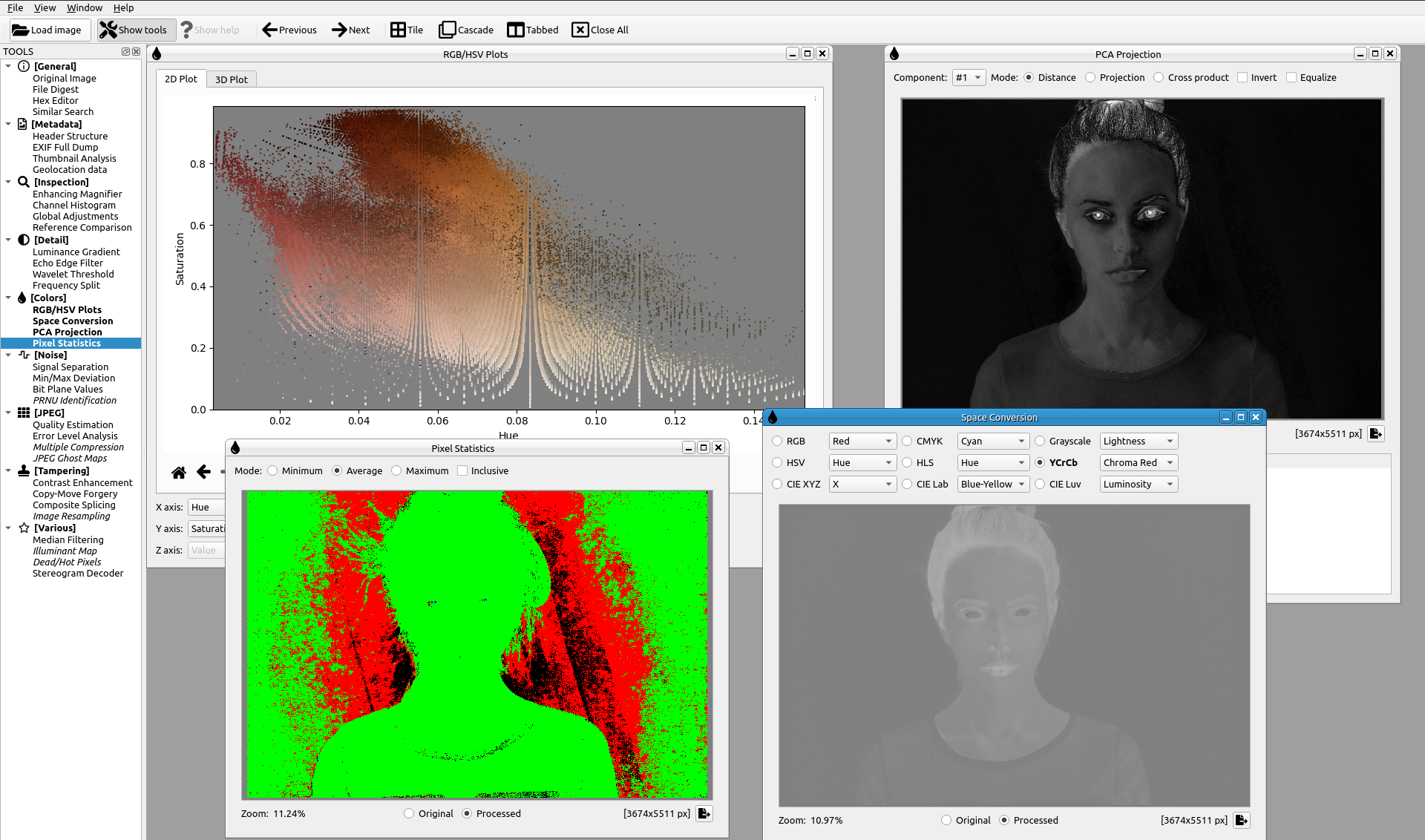
Task: Export the Space Conversion image
Action: point(1242,821)
